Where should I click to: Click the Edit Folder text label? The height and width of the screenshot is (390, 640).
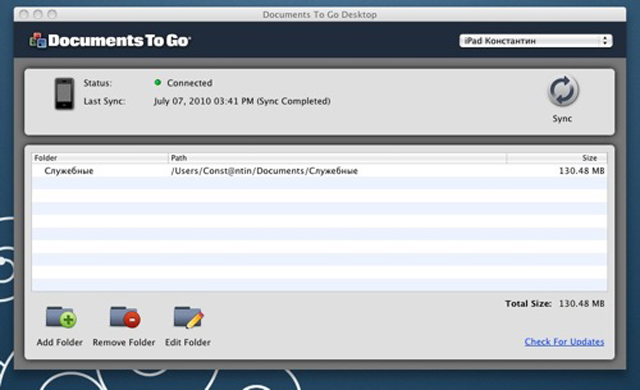tap(188, 342)
